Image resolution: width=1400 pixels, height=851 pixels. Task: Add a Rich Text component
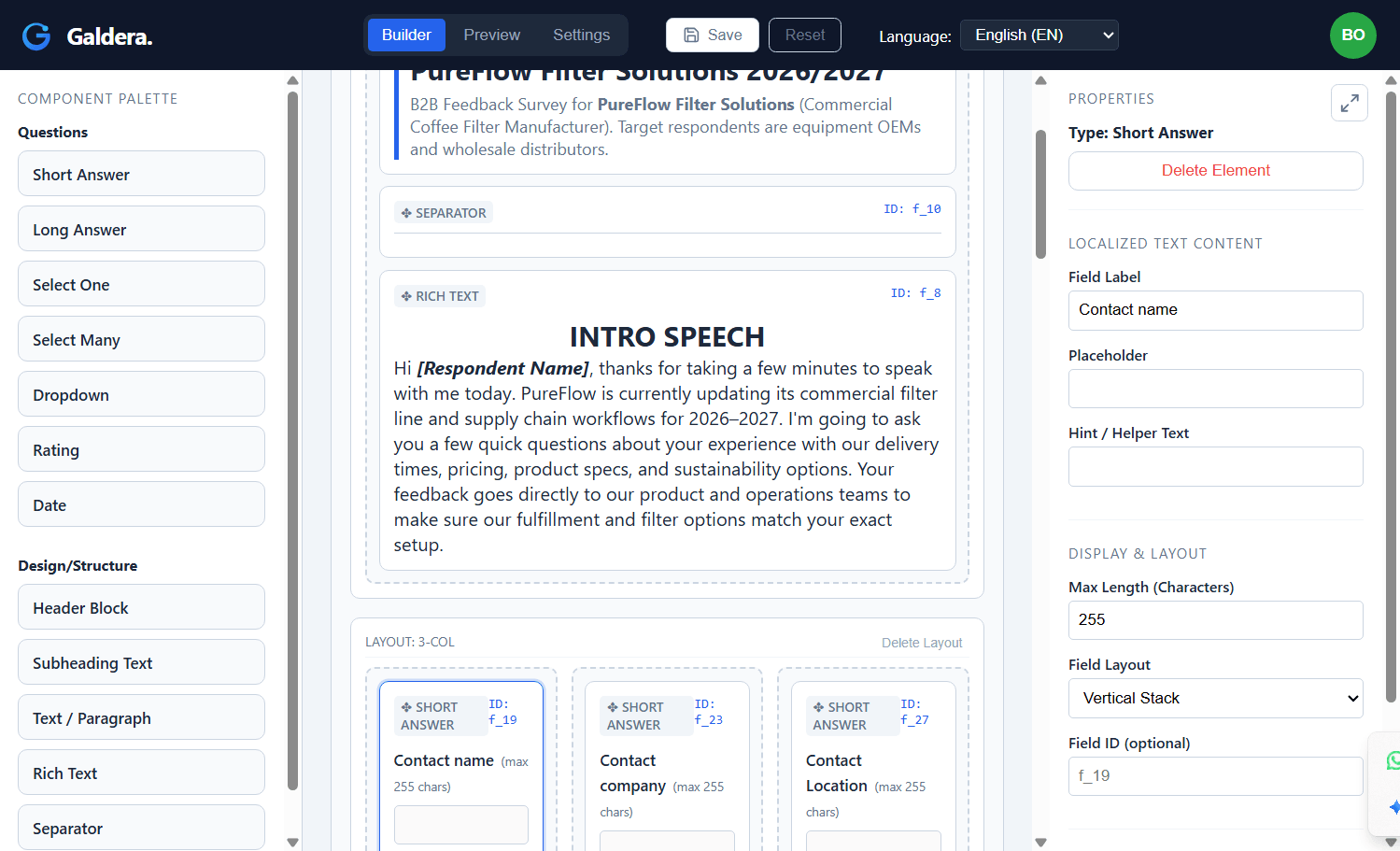141,773
